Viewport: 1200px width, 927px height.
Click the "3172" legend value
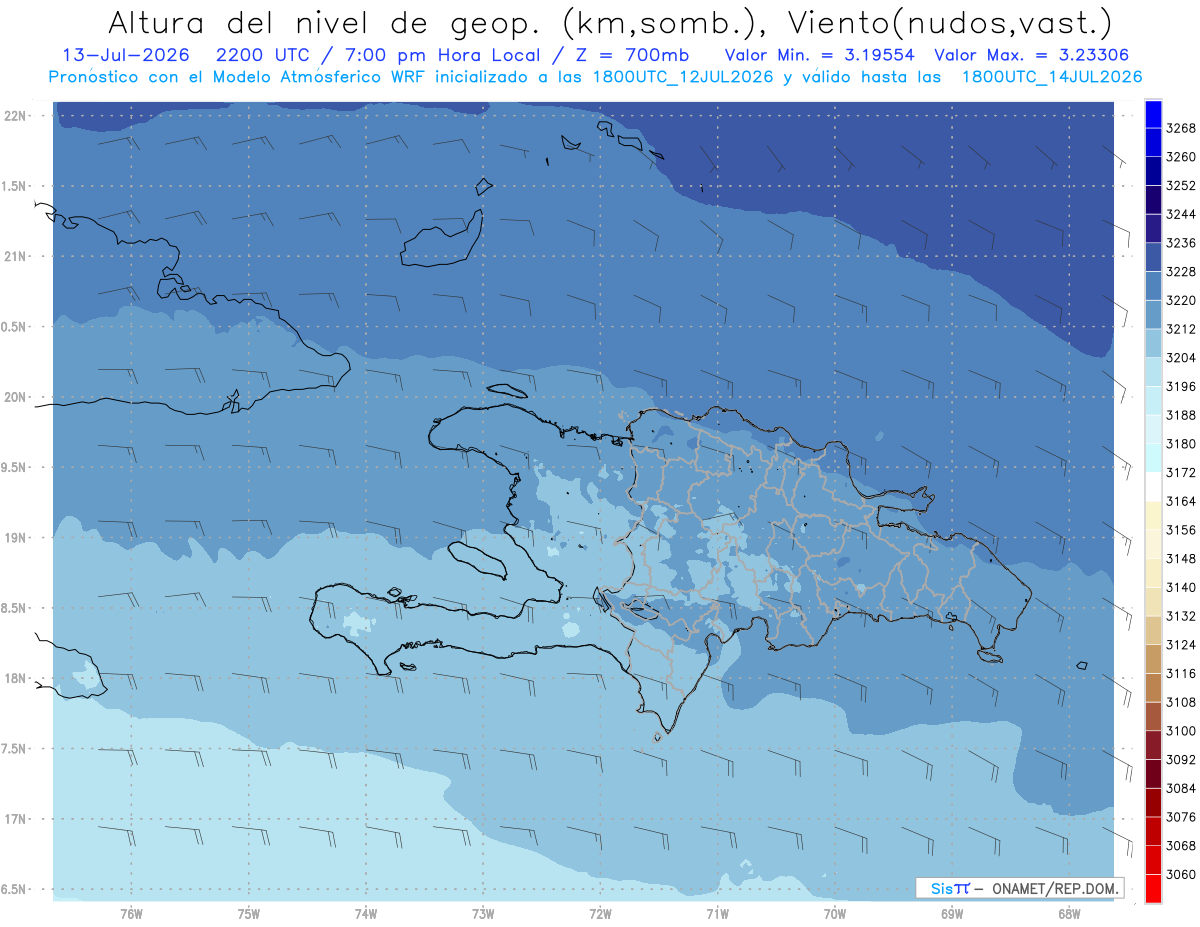[x=1181, y=472]
